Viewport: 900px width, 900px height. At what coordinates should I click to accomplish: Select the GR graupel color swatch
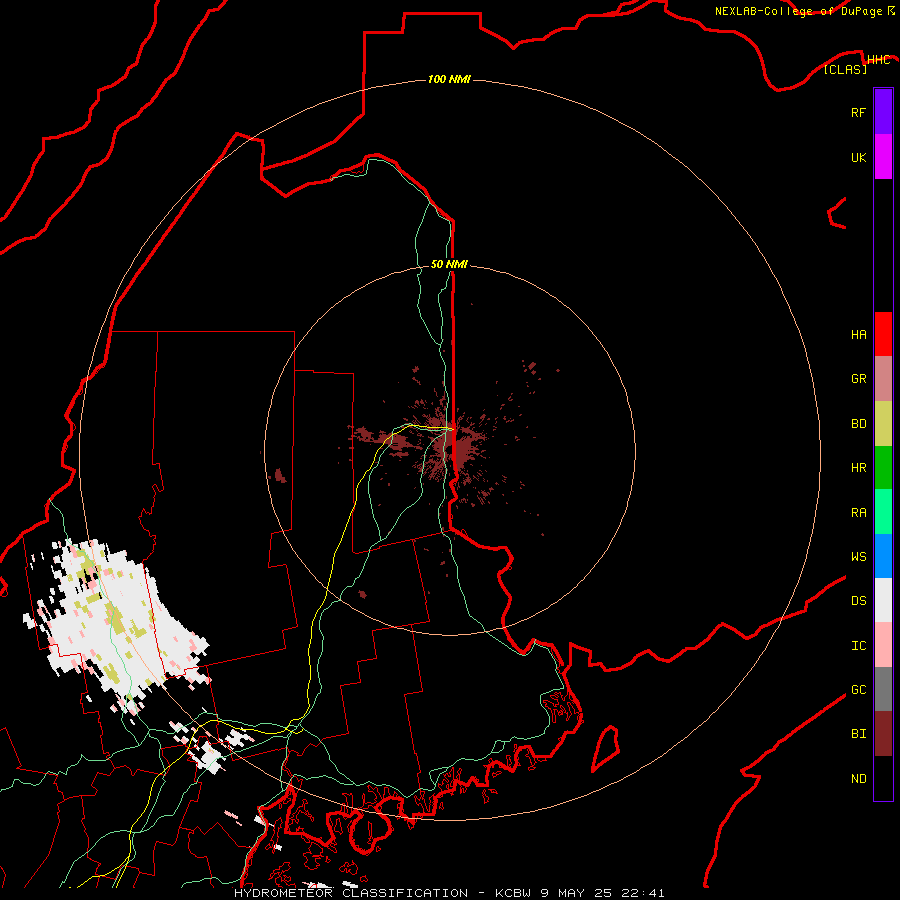point(883,379)
